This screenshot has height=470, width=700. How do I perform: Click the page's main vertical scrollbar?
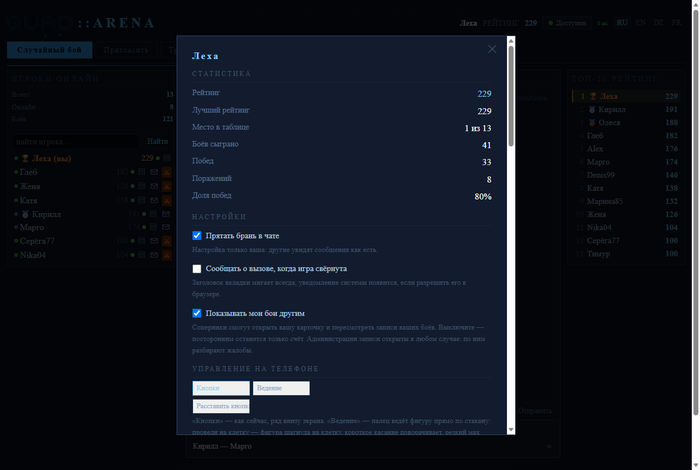[696, 212]
